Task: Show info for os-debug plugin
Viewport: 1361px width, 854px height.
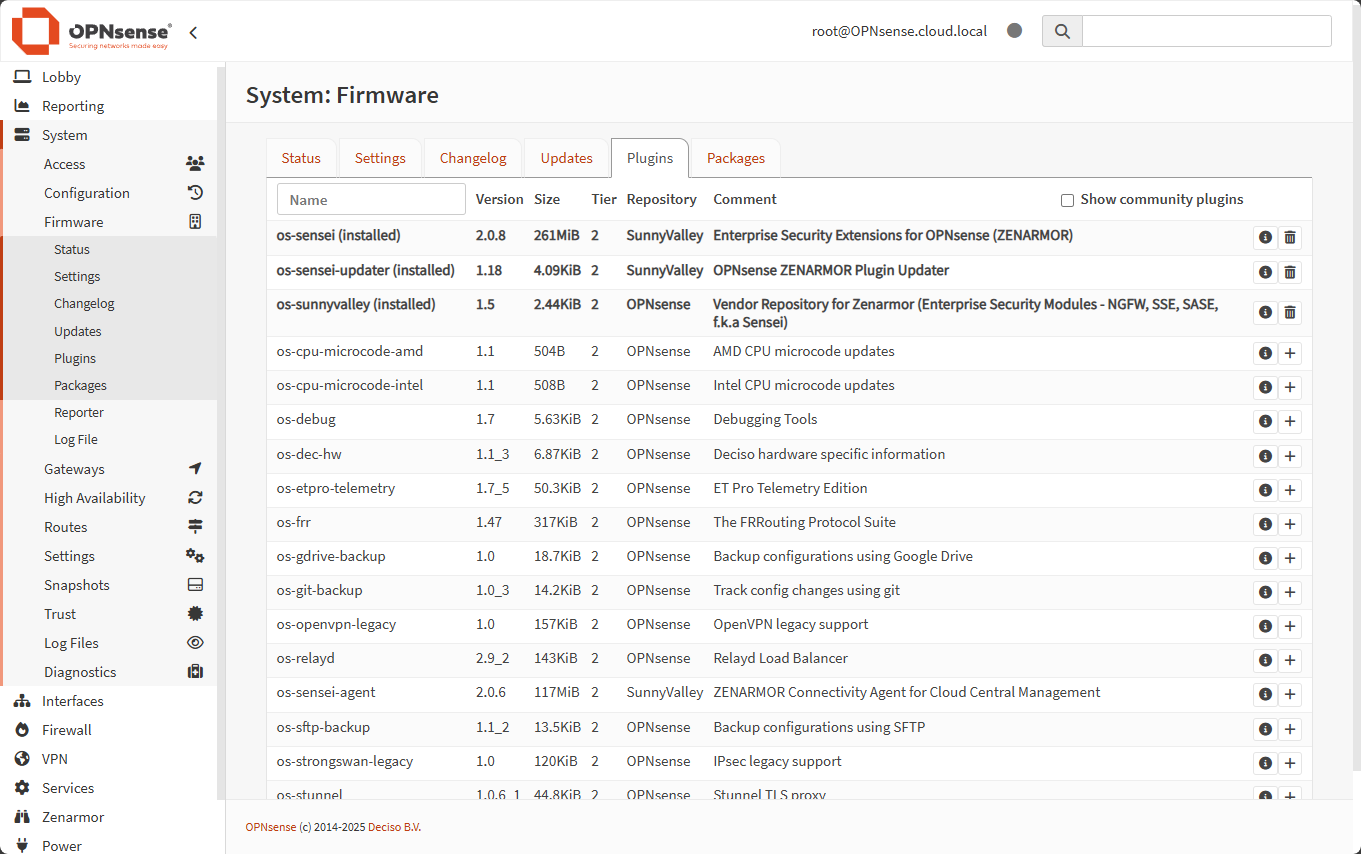Action: click(1265, 421)
